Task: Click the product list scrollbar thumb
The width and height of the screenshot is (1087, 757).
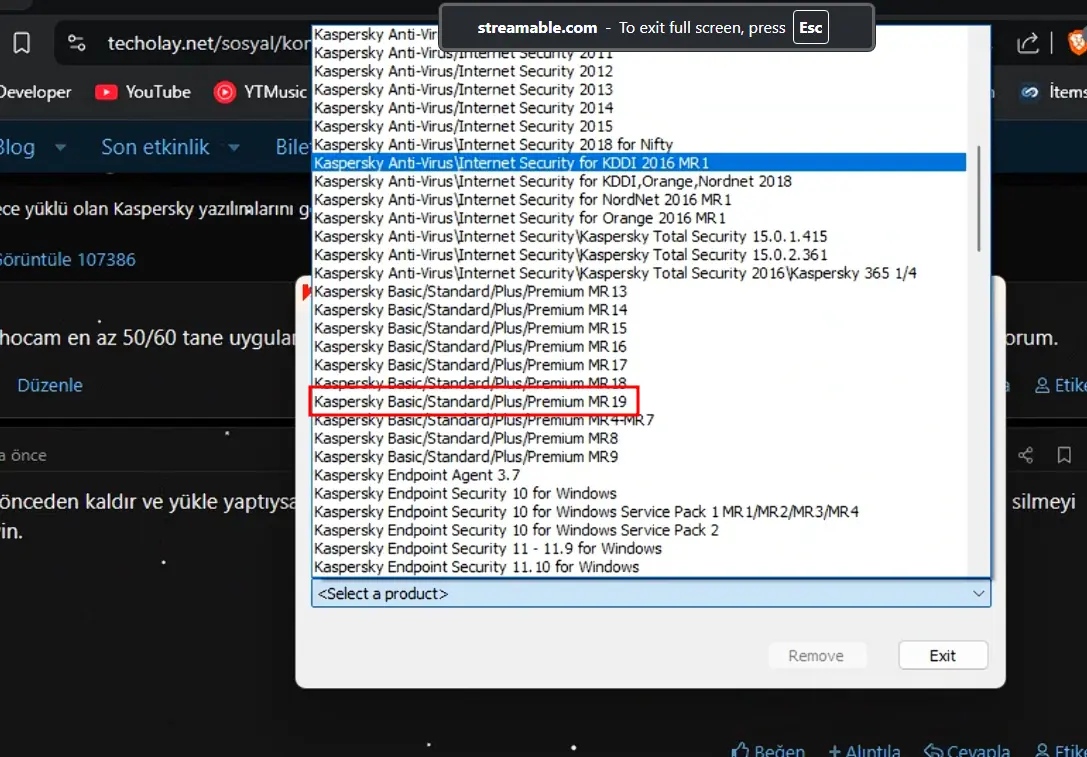Action: (x=978, y=198)
